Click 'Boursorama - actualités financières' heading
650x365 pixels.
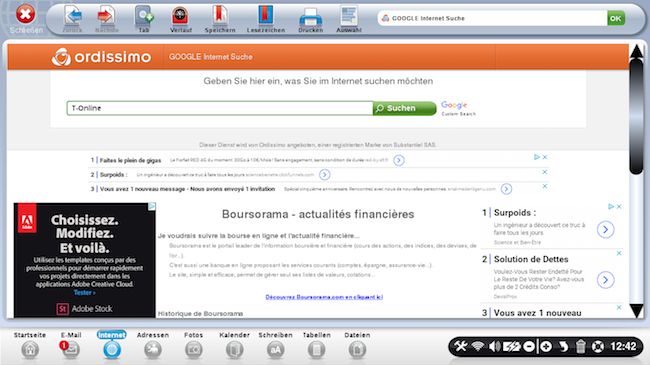pyautogui.click(x=318, y=214)
